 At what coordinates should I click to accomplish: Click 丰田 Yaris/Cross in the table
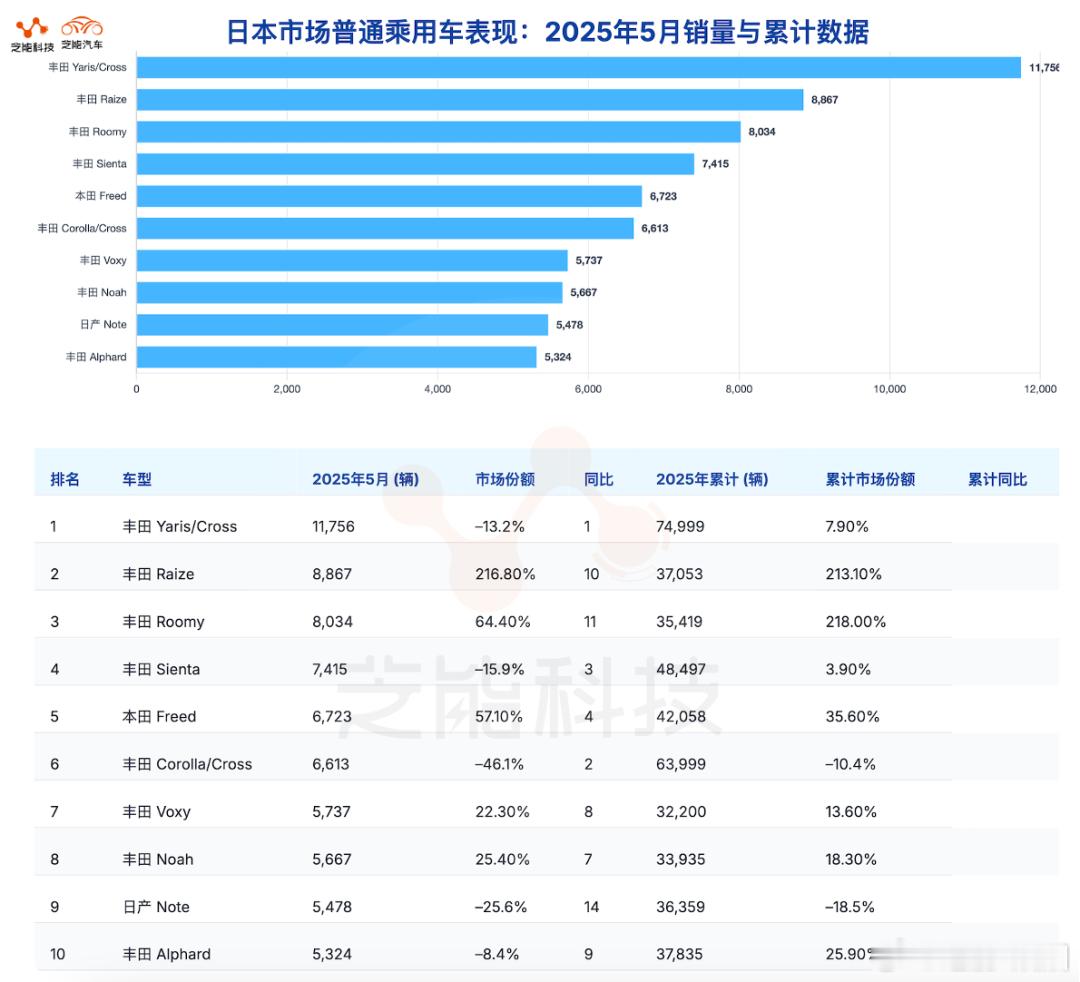(x=180, y=527)
